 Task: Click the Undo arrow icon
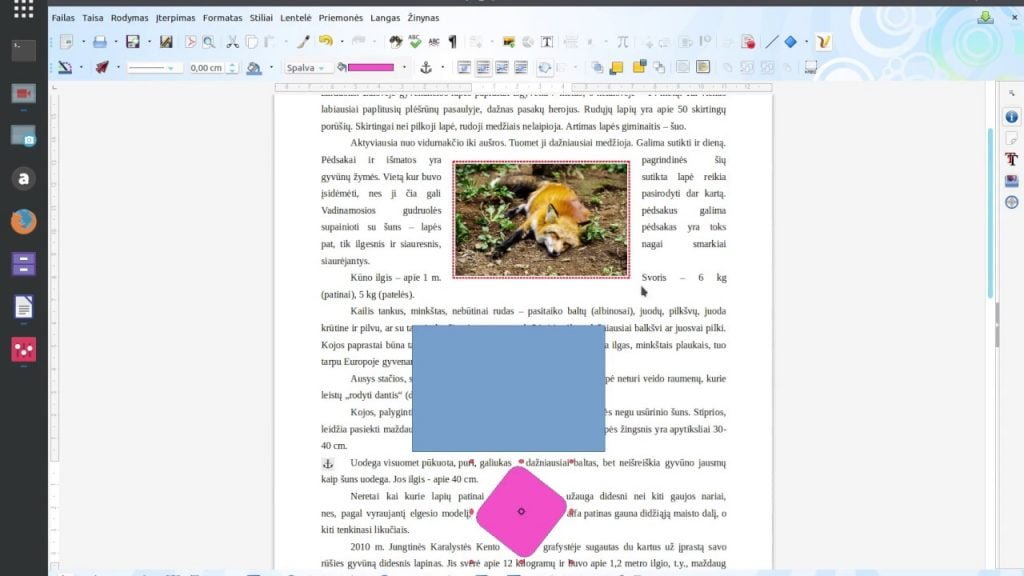[x=325, y=42]
